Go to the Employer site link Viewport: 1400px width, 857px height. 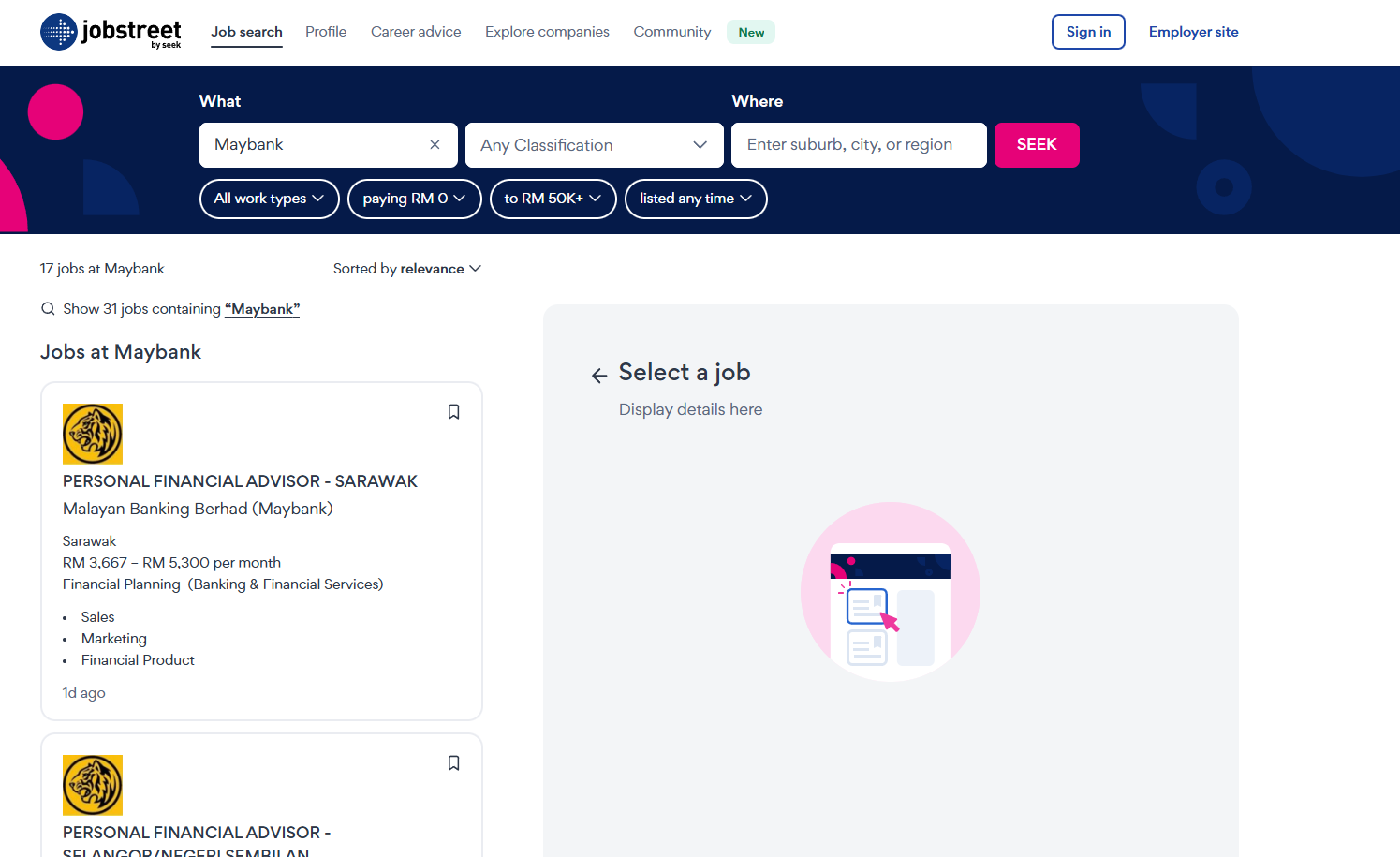pos(1193,32)
